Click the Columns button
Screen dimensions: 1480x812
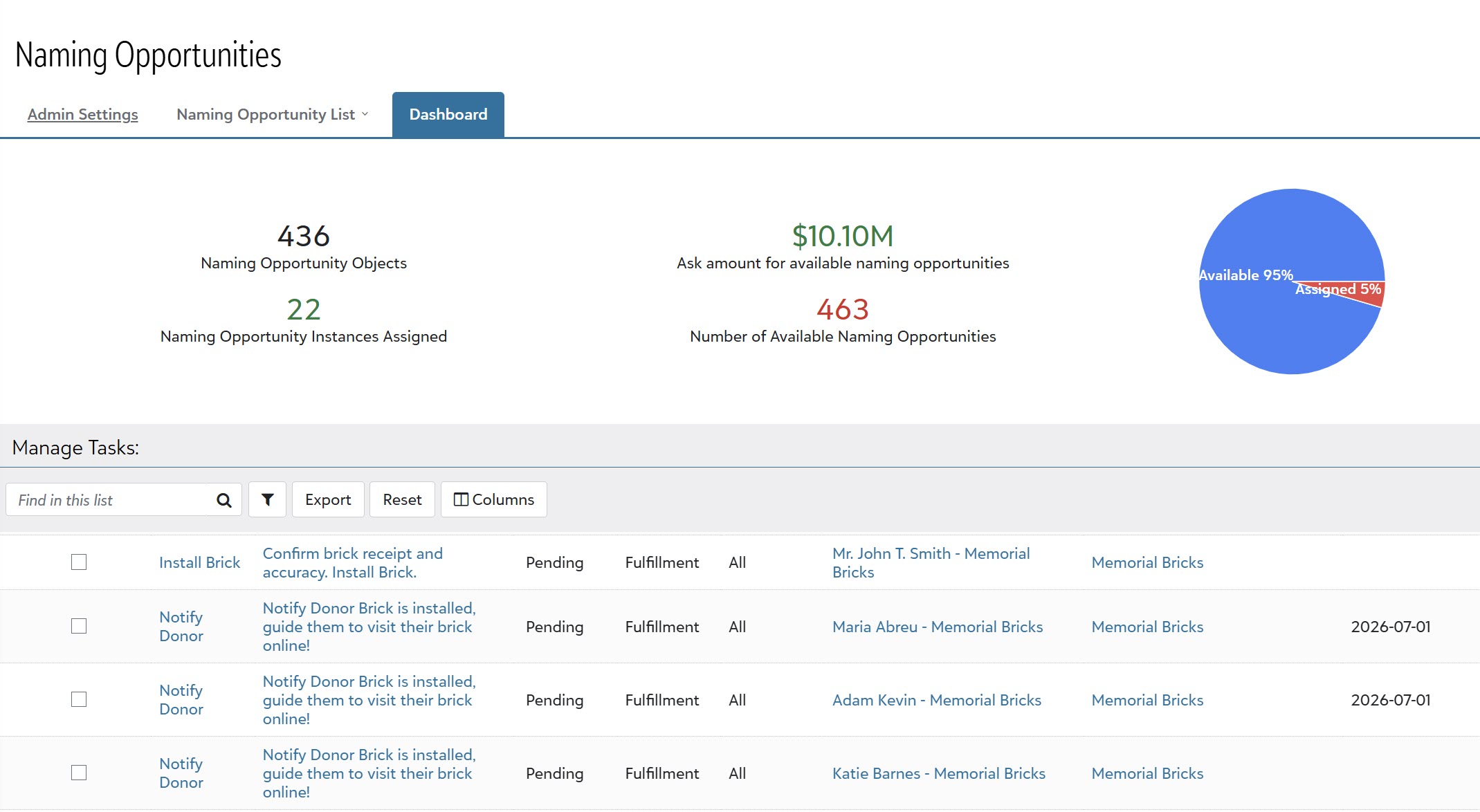pos(494,499)
